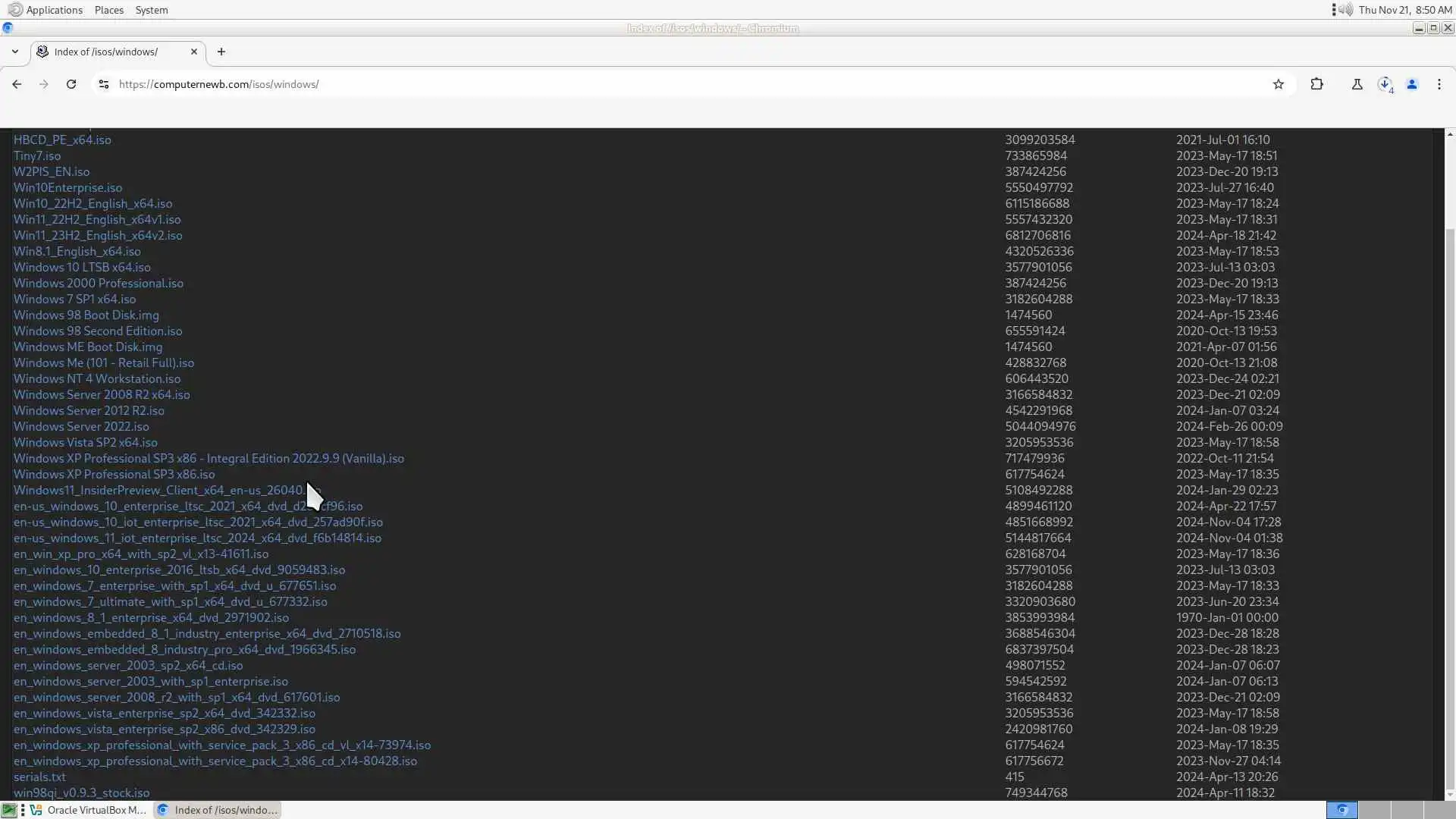Screen dimensions: 1456x819
Task: Bookmark this page with star icon
Action: (x=1279, y=84)
